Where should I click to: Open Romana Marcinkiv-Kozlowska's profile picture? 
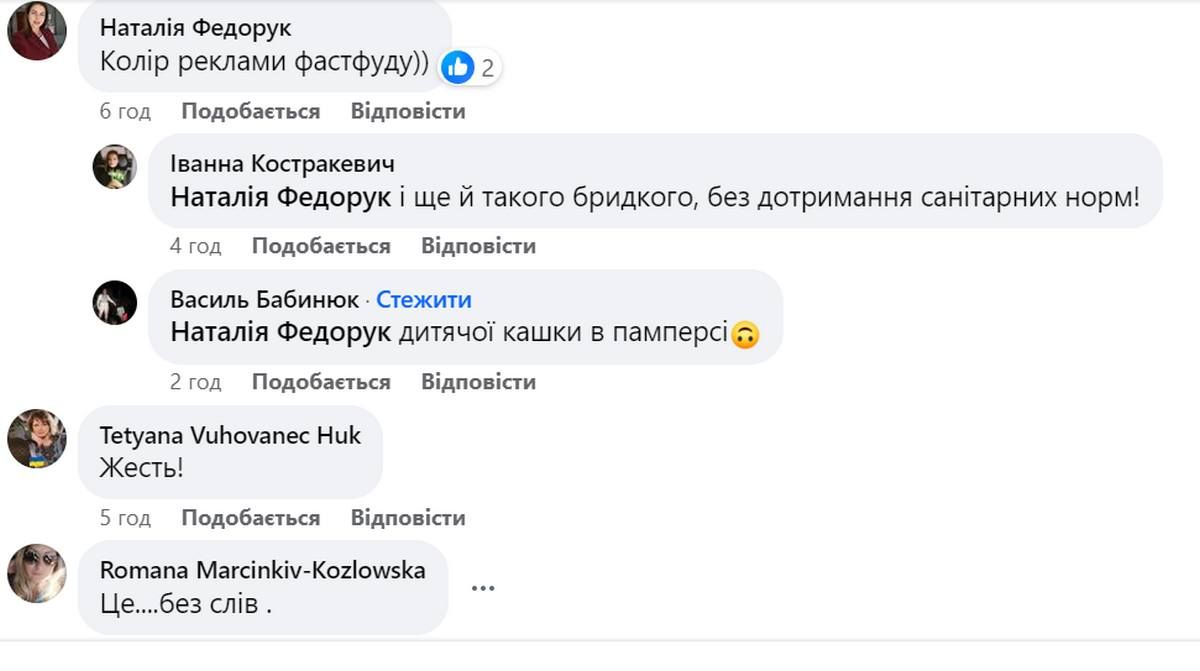point(36,574)
